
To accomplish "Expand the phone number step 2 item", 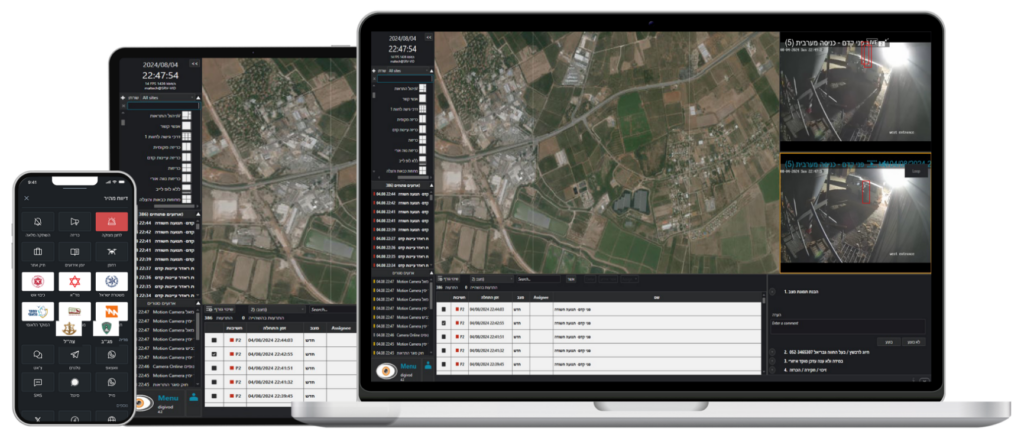I will (x=774, y=352).
